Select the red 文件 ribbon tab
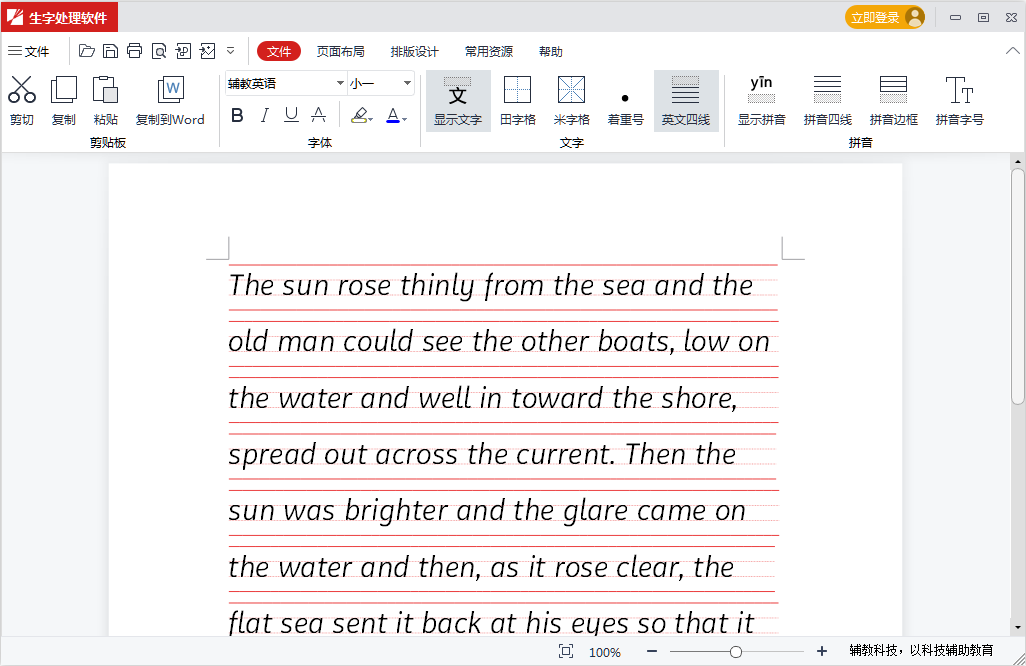Screen dimensions: 1026x666 click(x=279, y=51)
